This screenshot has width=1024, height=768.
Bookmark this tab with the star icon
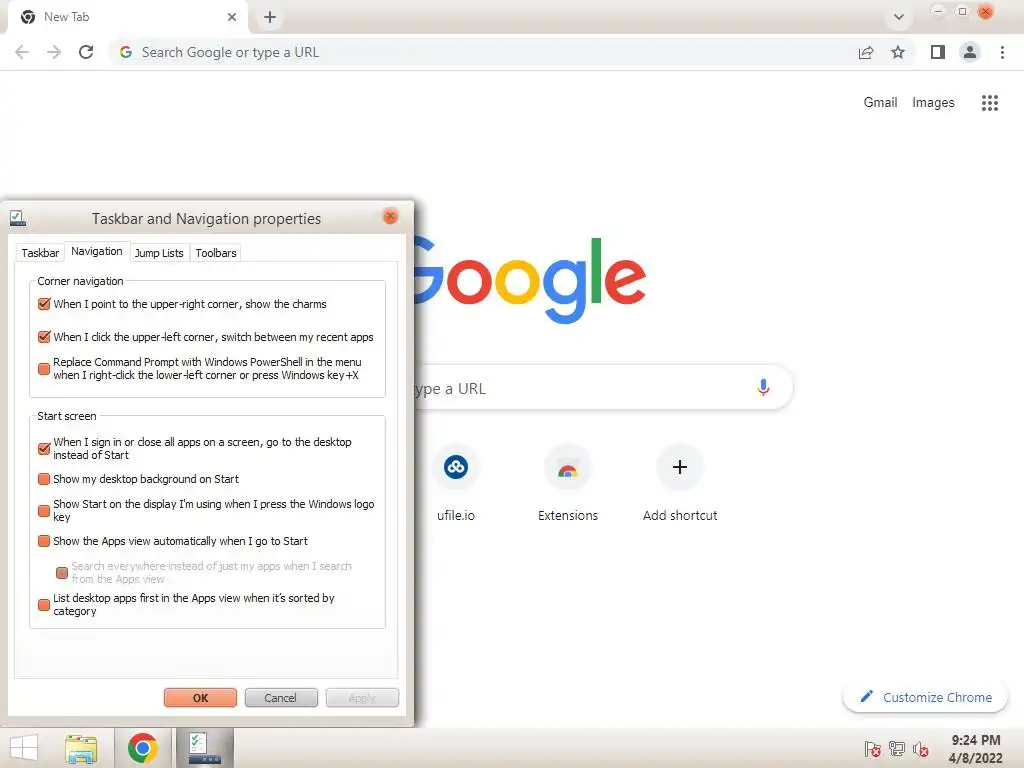898,52
